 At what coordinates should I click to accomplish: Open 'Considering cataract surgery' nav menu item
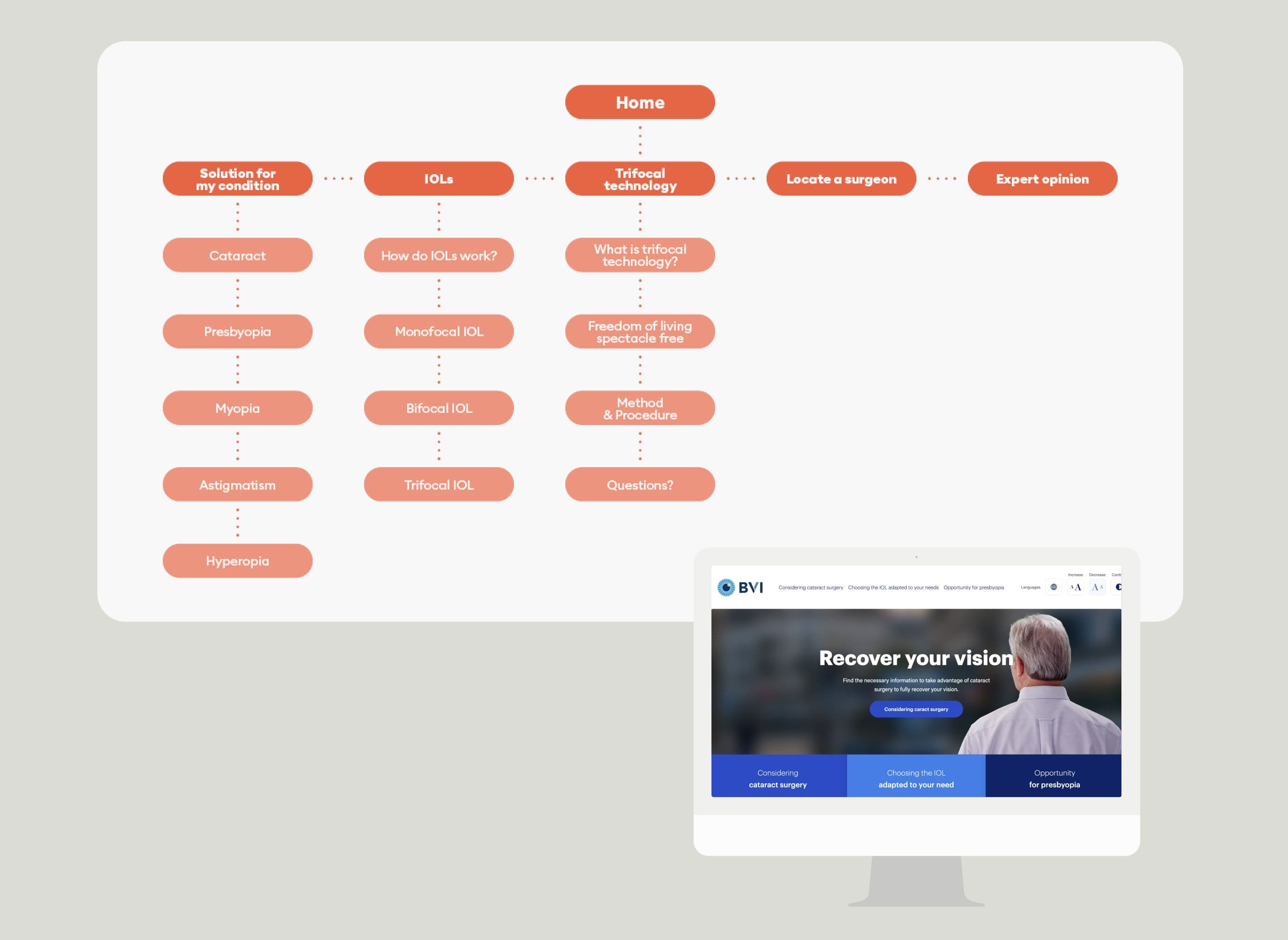point(811,588)
